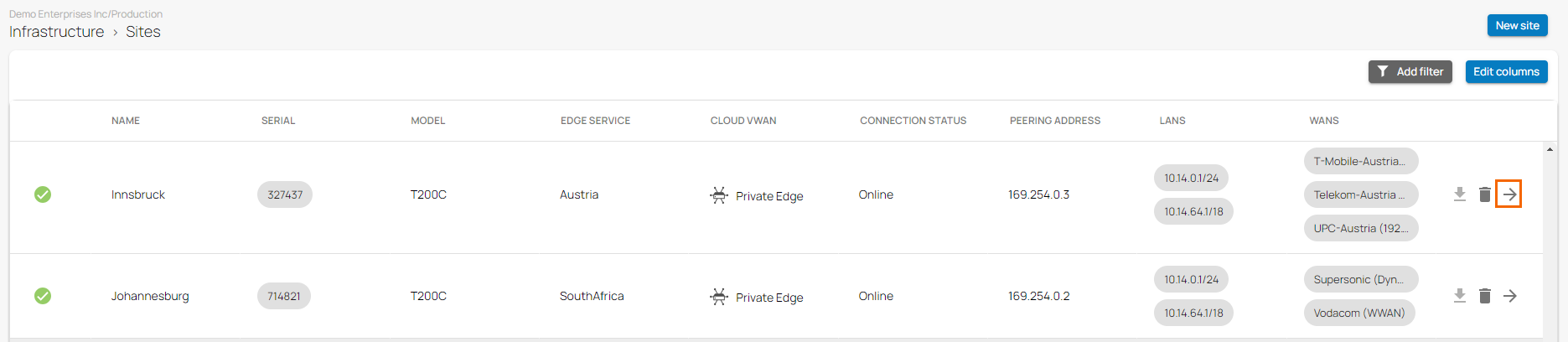This screenshot has width=1568, height=342.
Task: Click the Vodacom (WWAN) chip
Action: [x=1358, y=313]
